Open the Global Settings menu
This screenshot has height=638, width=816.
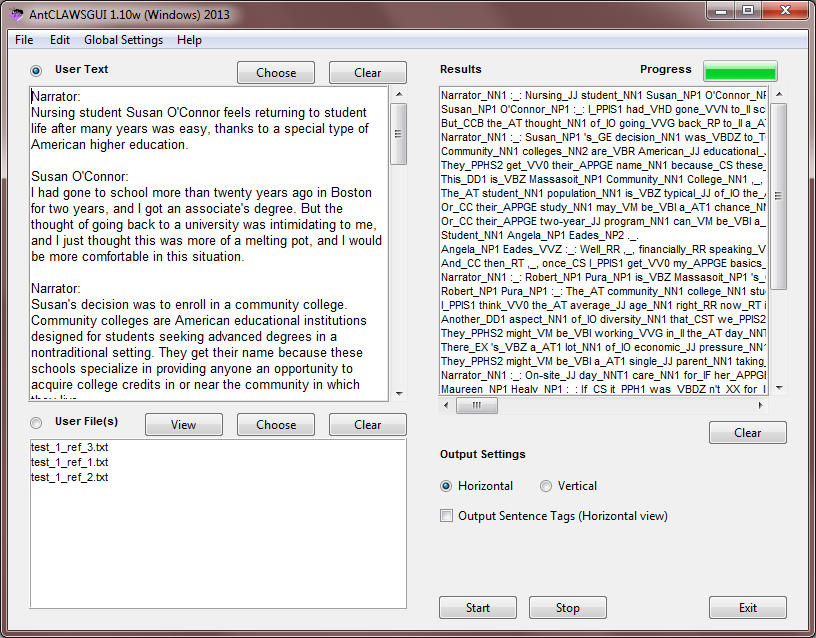point(123,40)
